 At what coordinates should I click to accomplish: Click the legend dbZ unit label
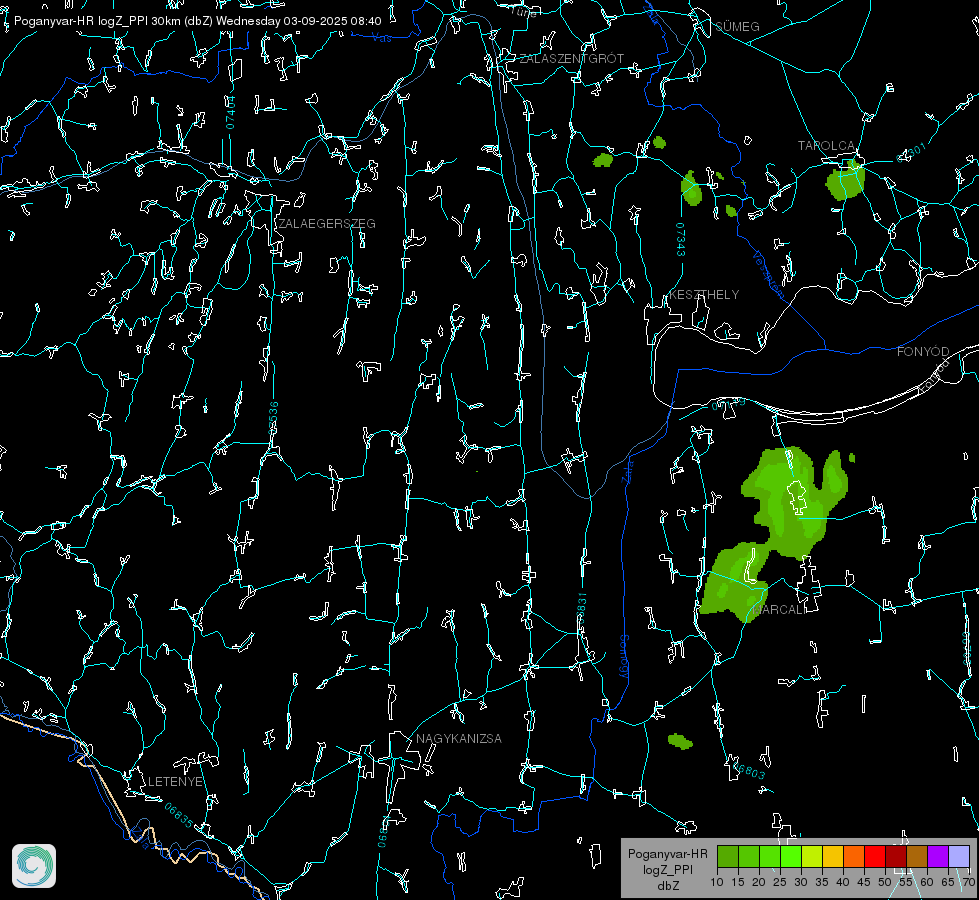(667, 886)
